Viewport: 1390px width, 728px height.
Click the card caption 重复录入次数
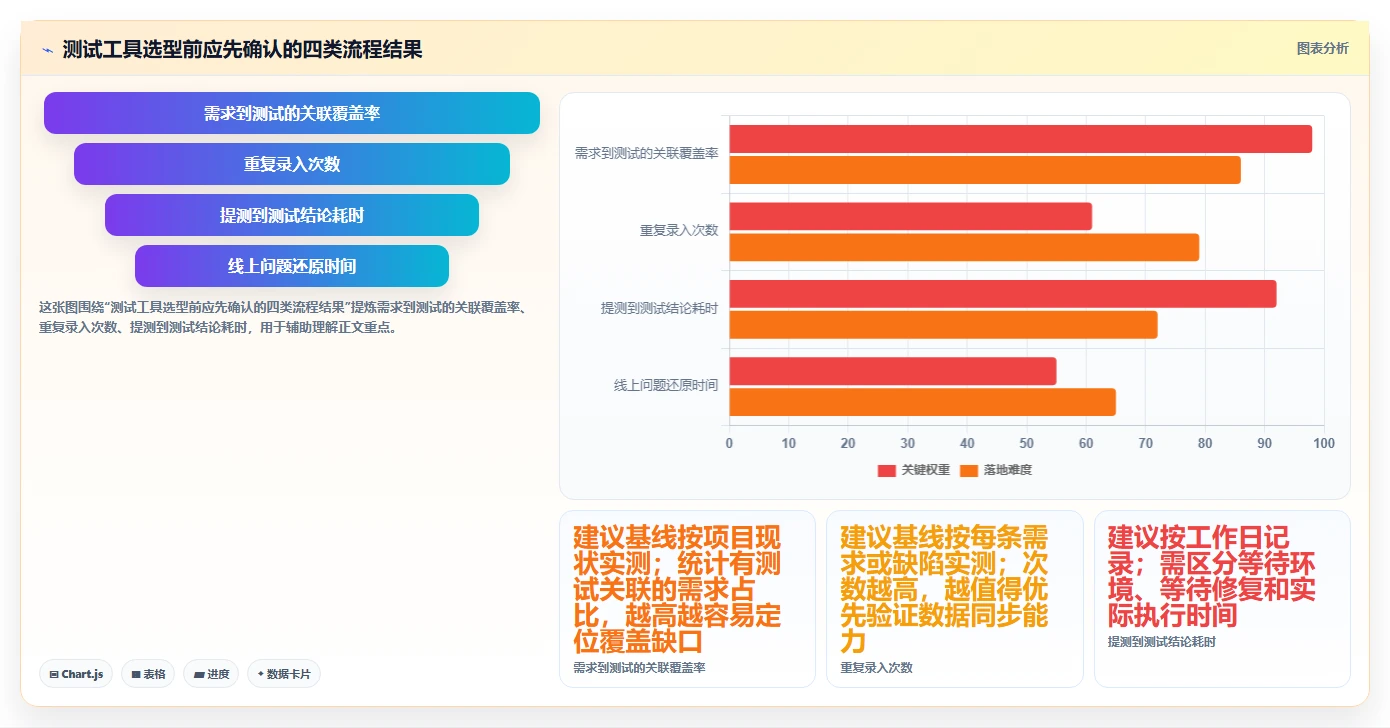click(876, 667)
